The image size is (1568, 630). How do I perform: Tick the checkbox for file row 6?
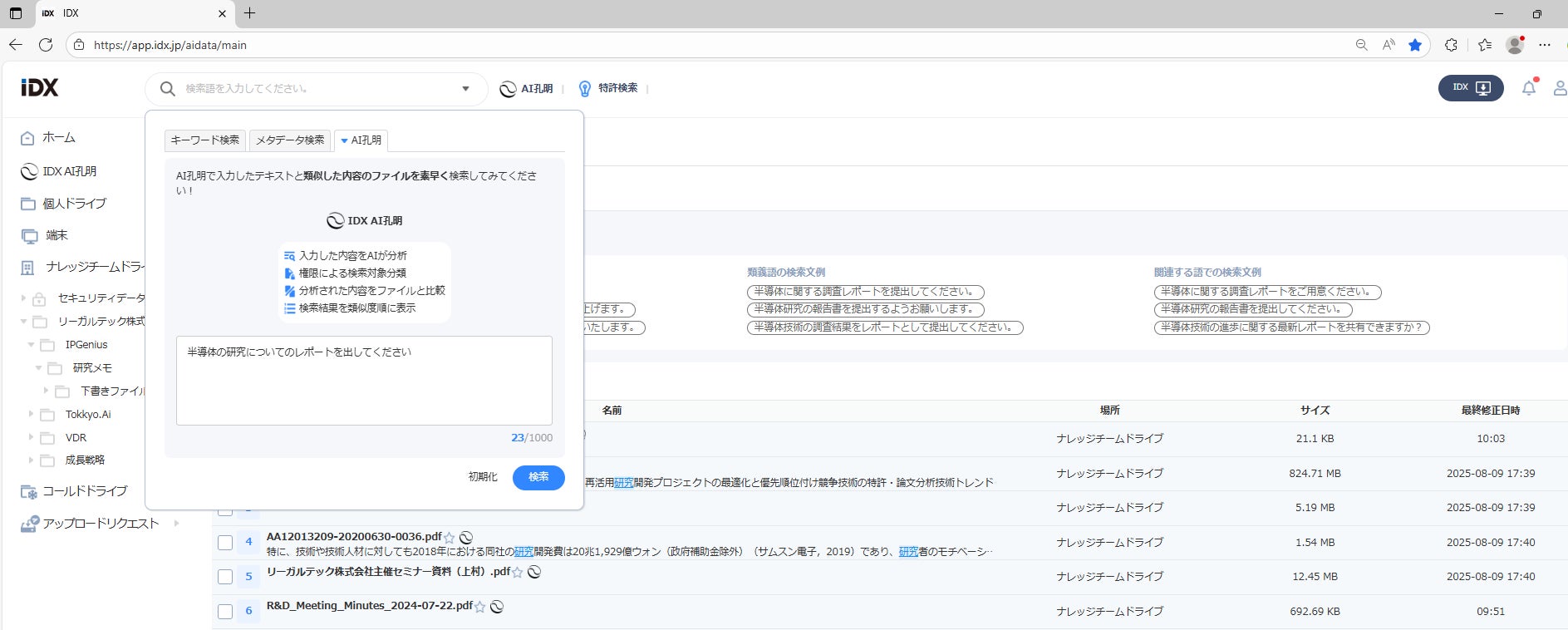pyautogui.click(x=225, y=612)
